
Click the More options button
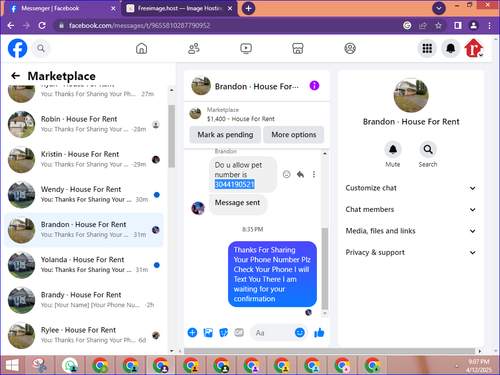coord(293,135)
